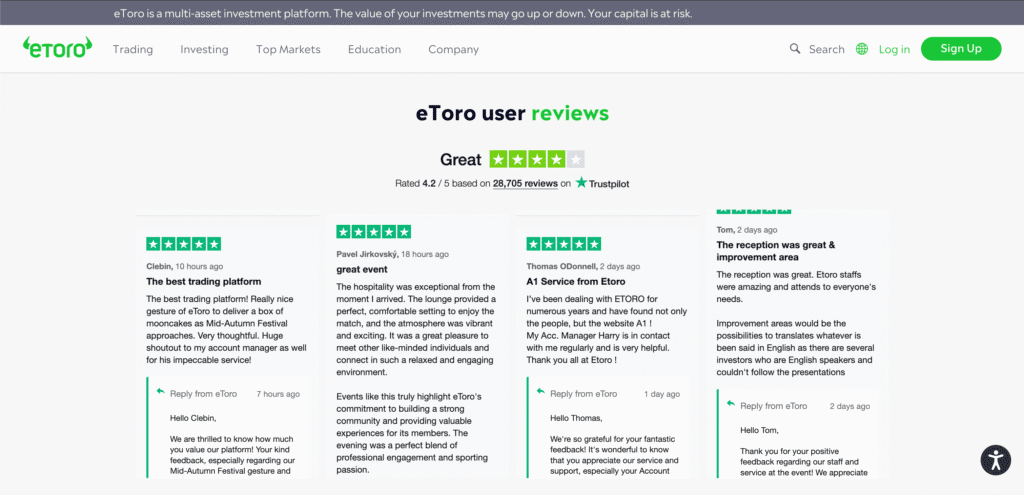The height and width of the screenshot is (495, 1024).
Task: Open the Trading menu
Action: pyautogui.click(x=132, y=49)
